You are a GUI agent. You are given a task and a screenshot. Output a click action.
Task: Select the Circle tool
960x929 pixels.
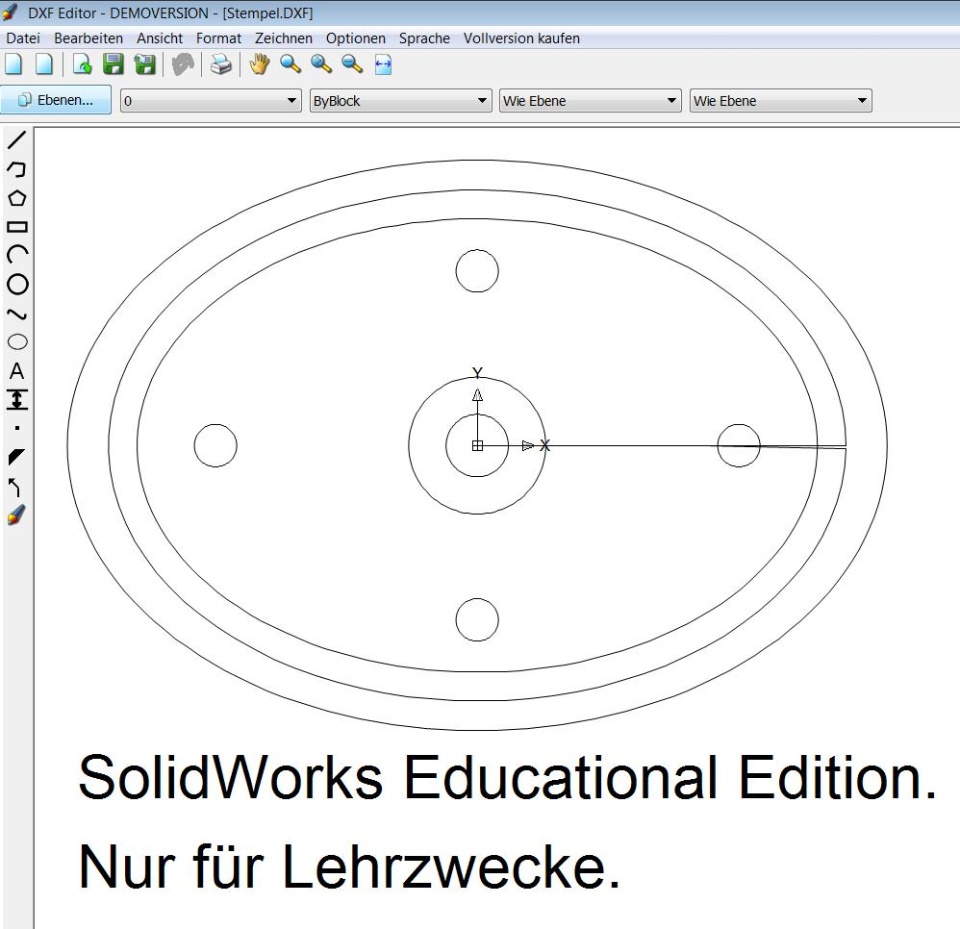(17, 284)
